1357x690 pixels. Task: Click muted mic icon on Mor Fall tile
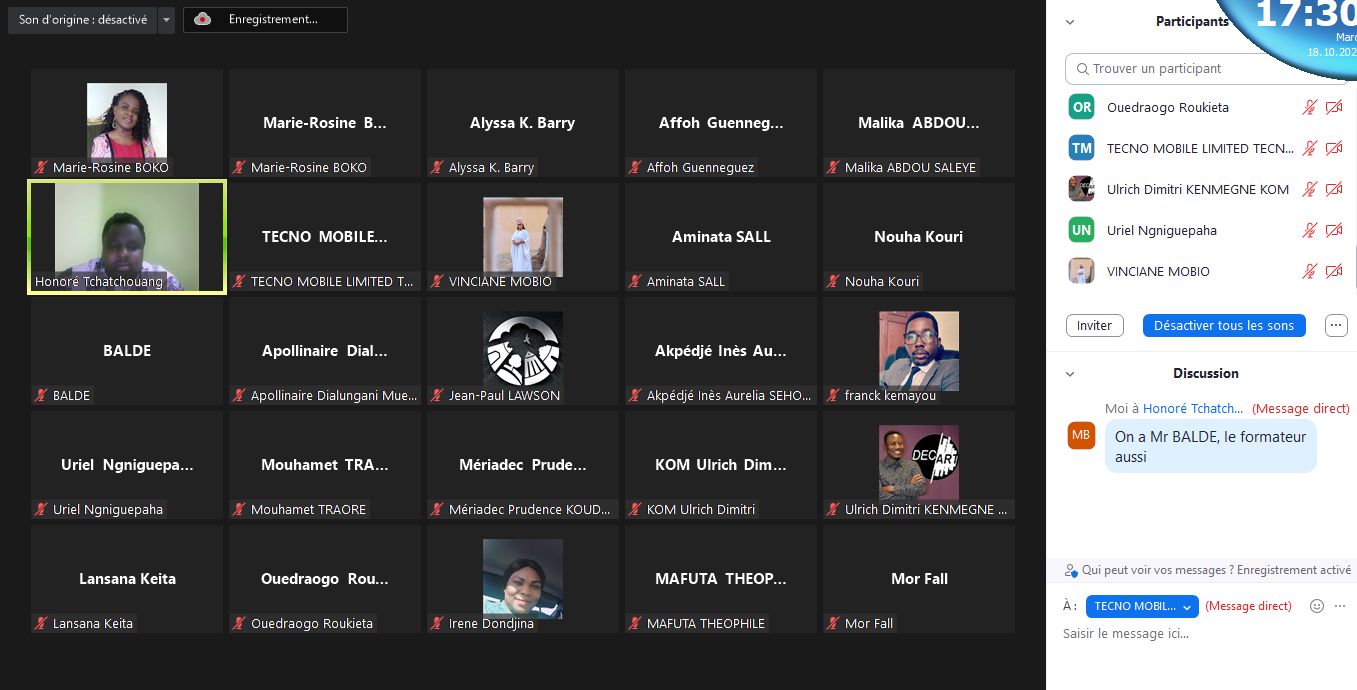coord(833,623)
